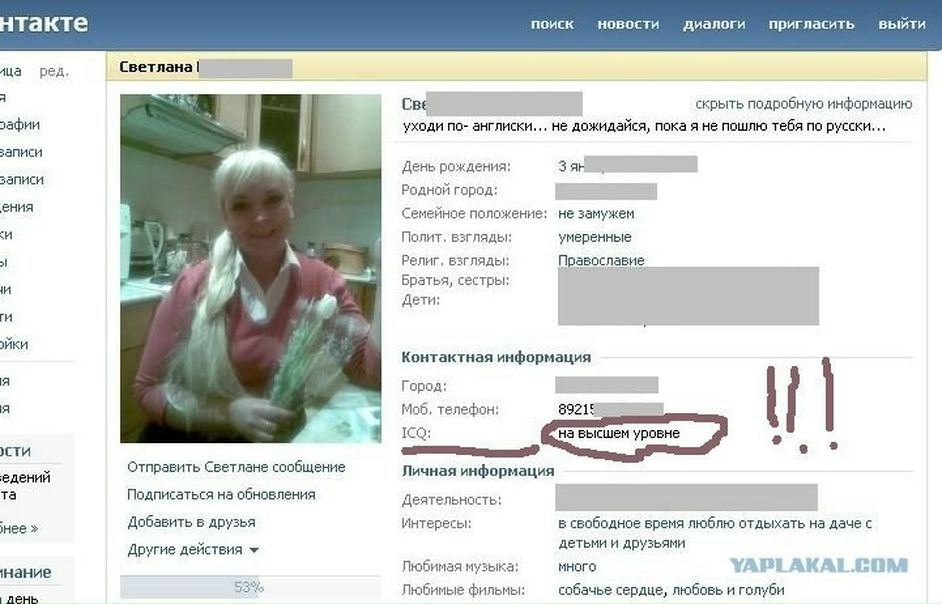The height and width of the screenshot is (604, 942).
Task: Log out using the выйти link
Action: pyautogui.click(x=901, y=24)
